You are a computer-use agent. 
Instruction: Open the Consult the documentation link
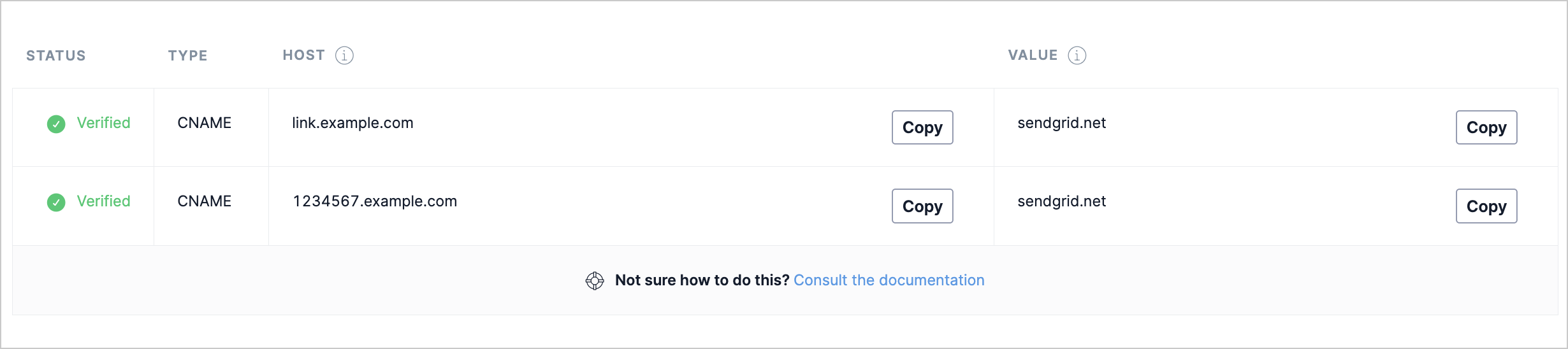889,280
